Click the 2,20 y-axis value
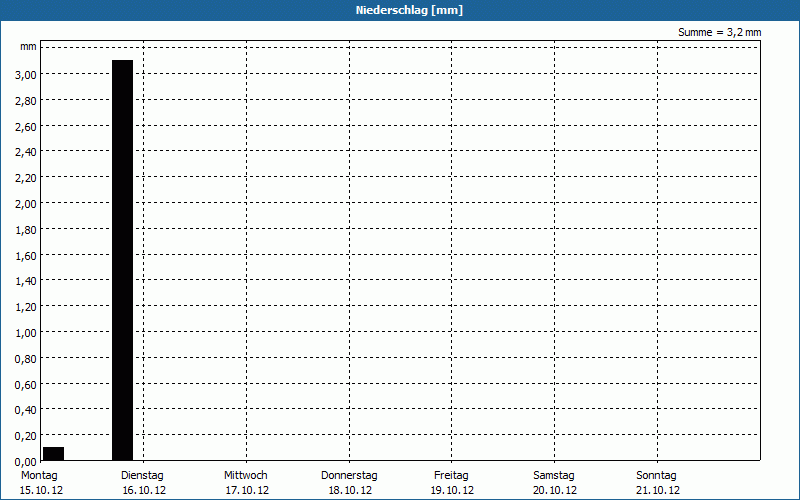Viewport: 800px width, 500px height. coord(26,178)
